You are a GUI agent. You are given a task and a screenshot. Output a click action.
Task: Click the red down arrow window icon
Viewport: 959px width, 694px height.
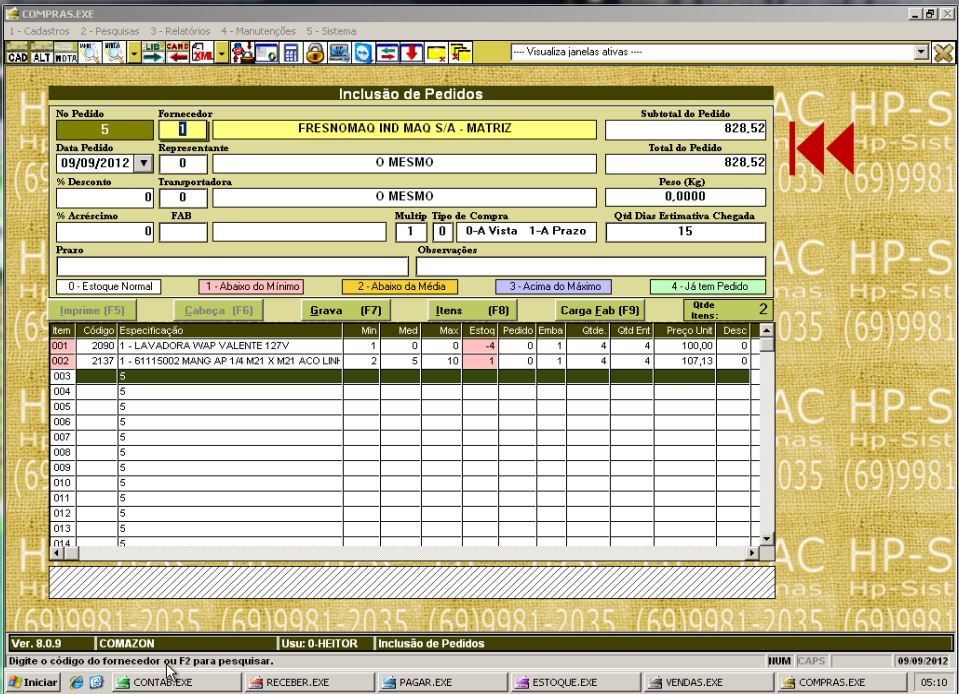coord(412,53)
